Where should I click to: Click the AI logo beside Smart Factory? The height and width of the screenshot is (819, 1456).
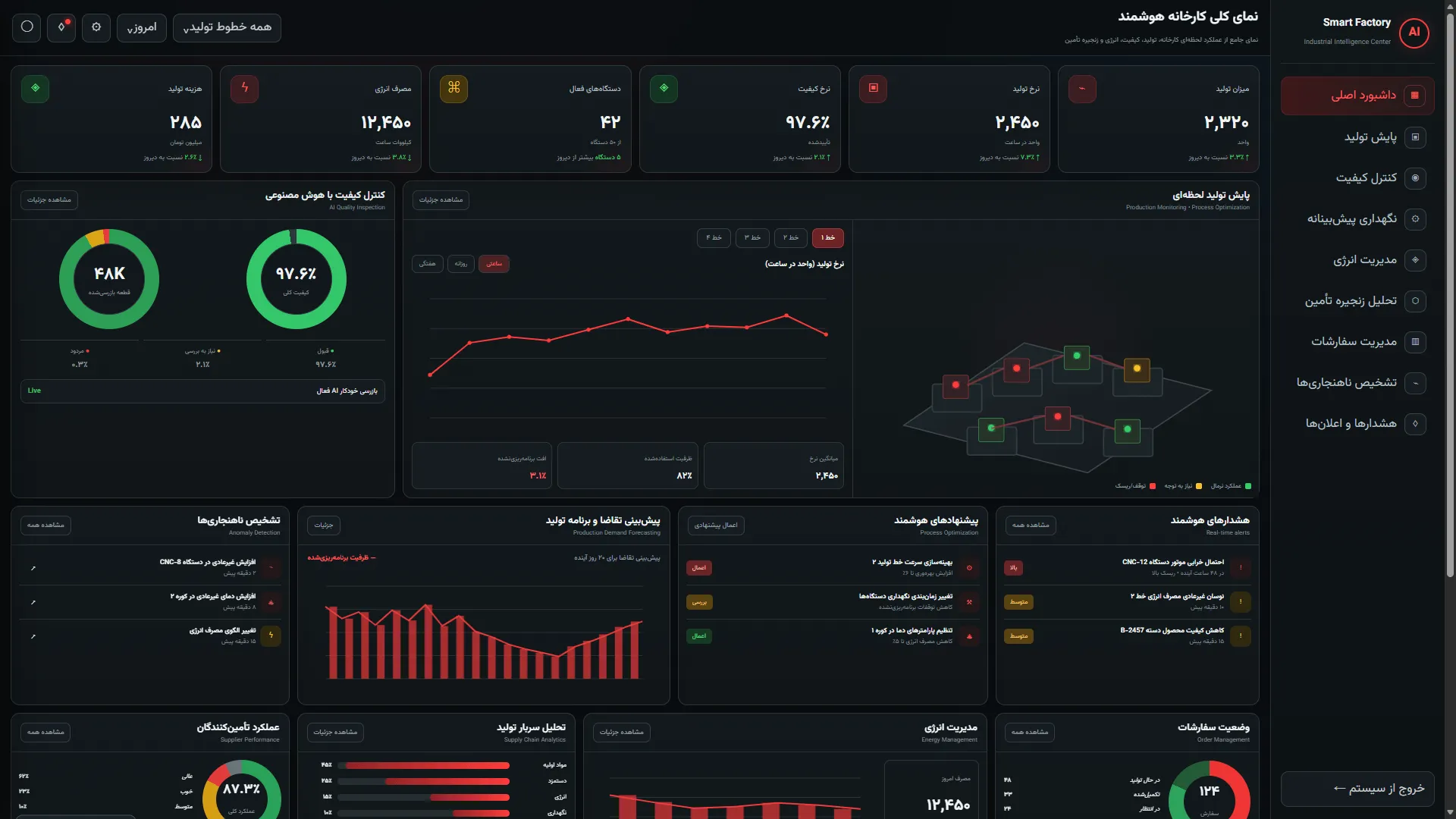[1414, 32]
